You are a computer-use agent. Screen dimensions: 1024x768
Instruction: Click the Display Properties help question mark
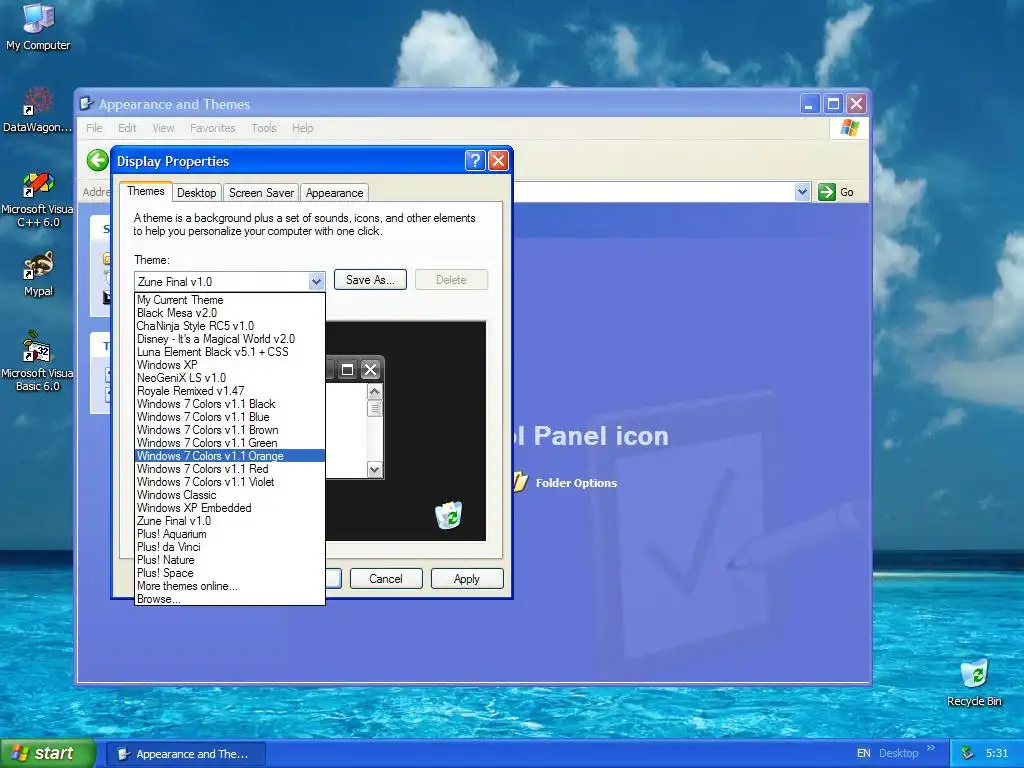click(x=475, y=161)
